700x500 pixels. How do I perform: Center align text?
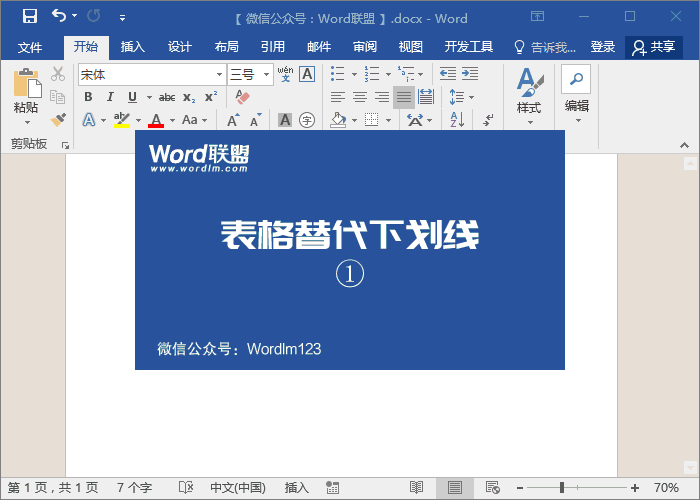360,97
